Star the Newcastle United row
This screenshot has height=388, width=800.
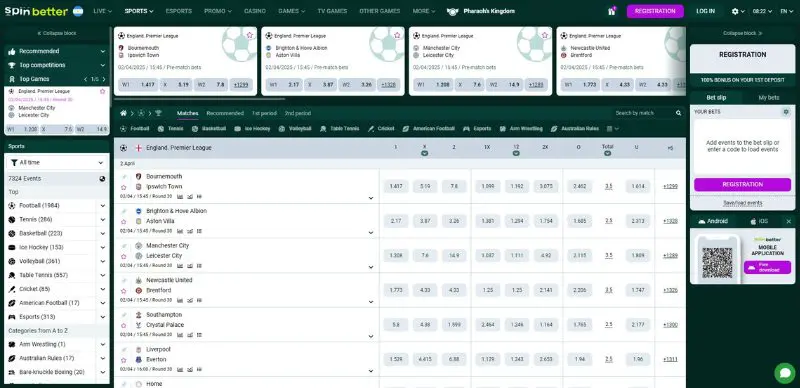tap(123, 291)
